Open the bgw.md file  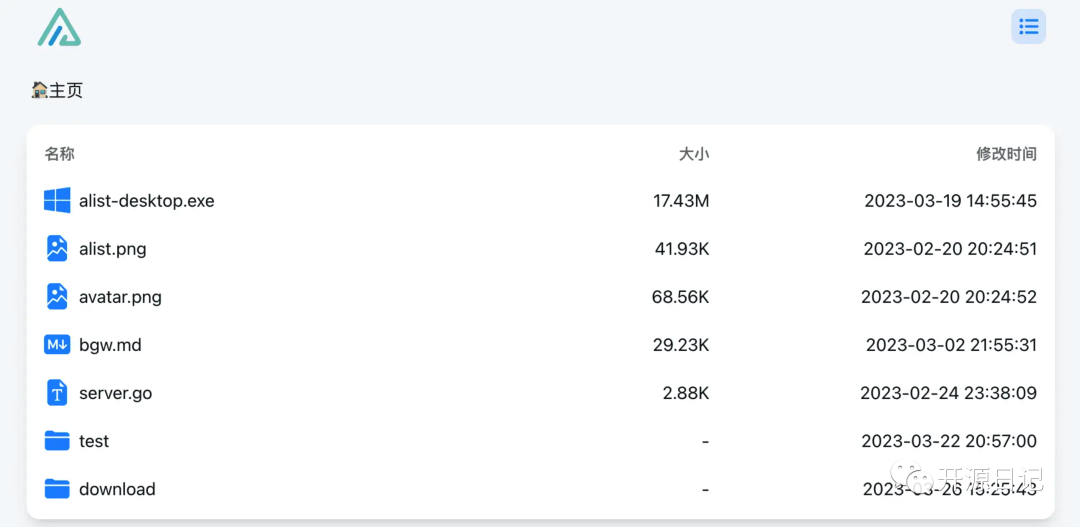point(110,345)
